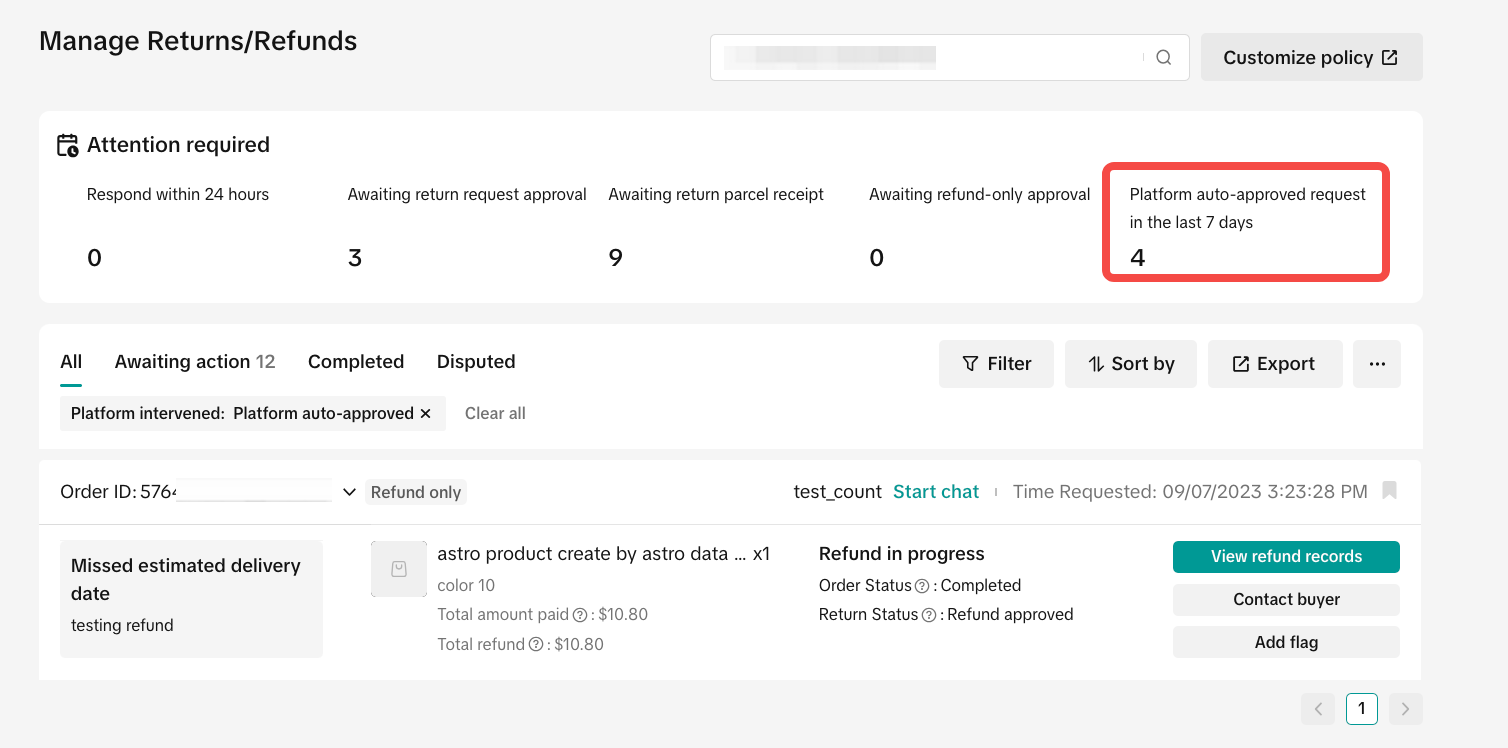Click the Start chat link
This screenshot has width=1508, height=748.
pyautogui.click(x=936, y=492)
